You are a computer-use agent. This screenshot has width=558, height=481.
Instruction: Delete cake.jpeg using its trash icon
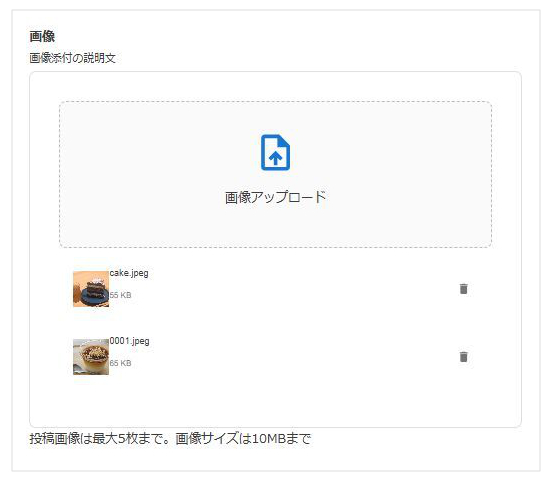(x=463, y=289)
